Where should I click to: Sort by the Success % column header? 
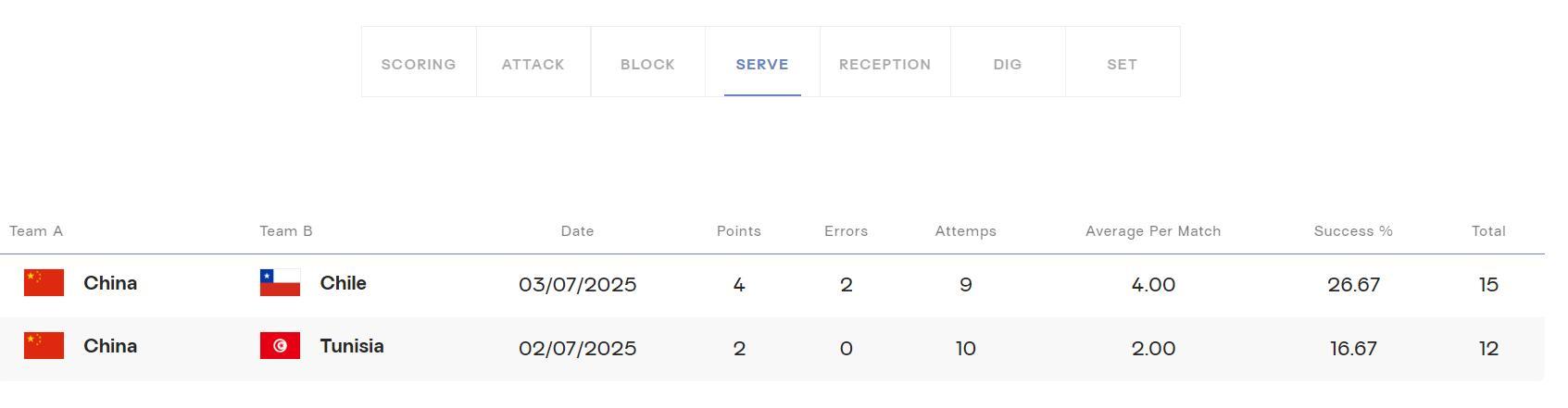pos(1353,231)
